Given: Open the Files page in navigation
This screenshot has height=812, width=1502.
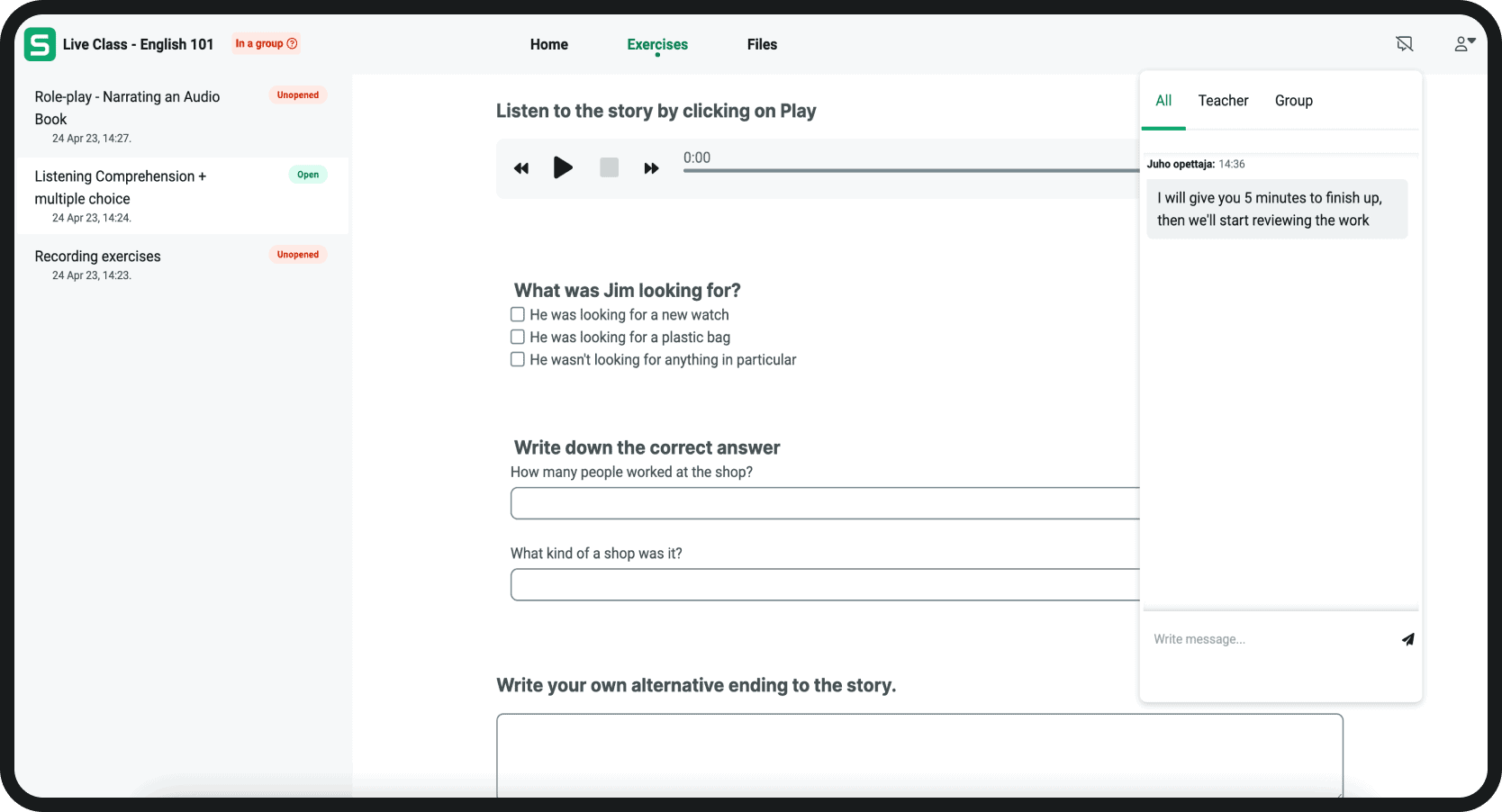Looking at the screenshot, I should tap(762, 44).
